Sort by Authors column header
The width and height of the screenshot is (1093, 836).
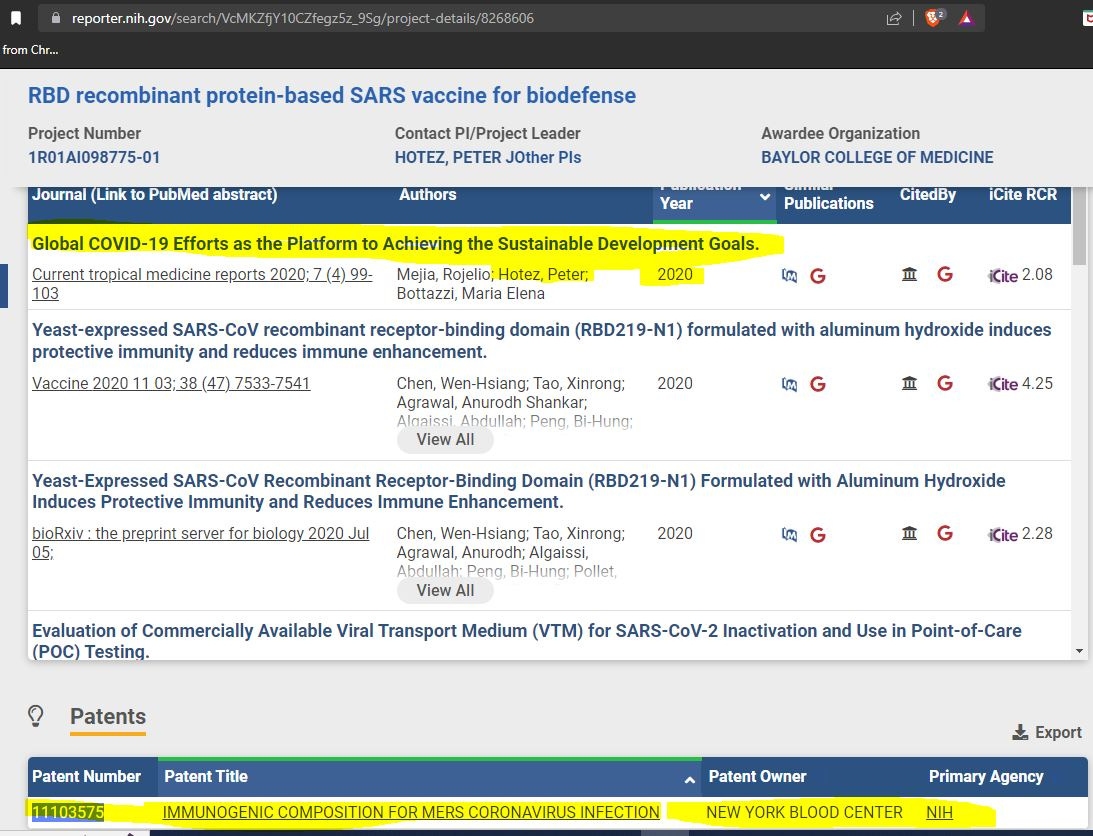pyautogui.click(x=427, y=195)
